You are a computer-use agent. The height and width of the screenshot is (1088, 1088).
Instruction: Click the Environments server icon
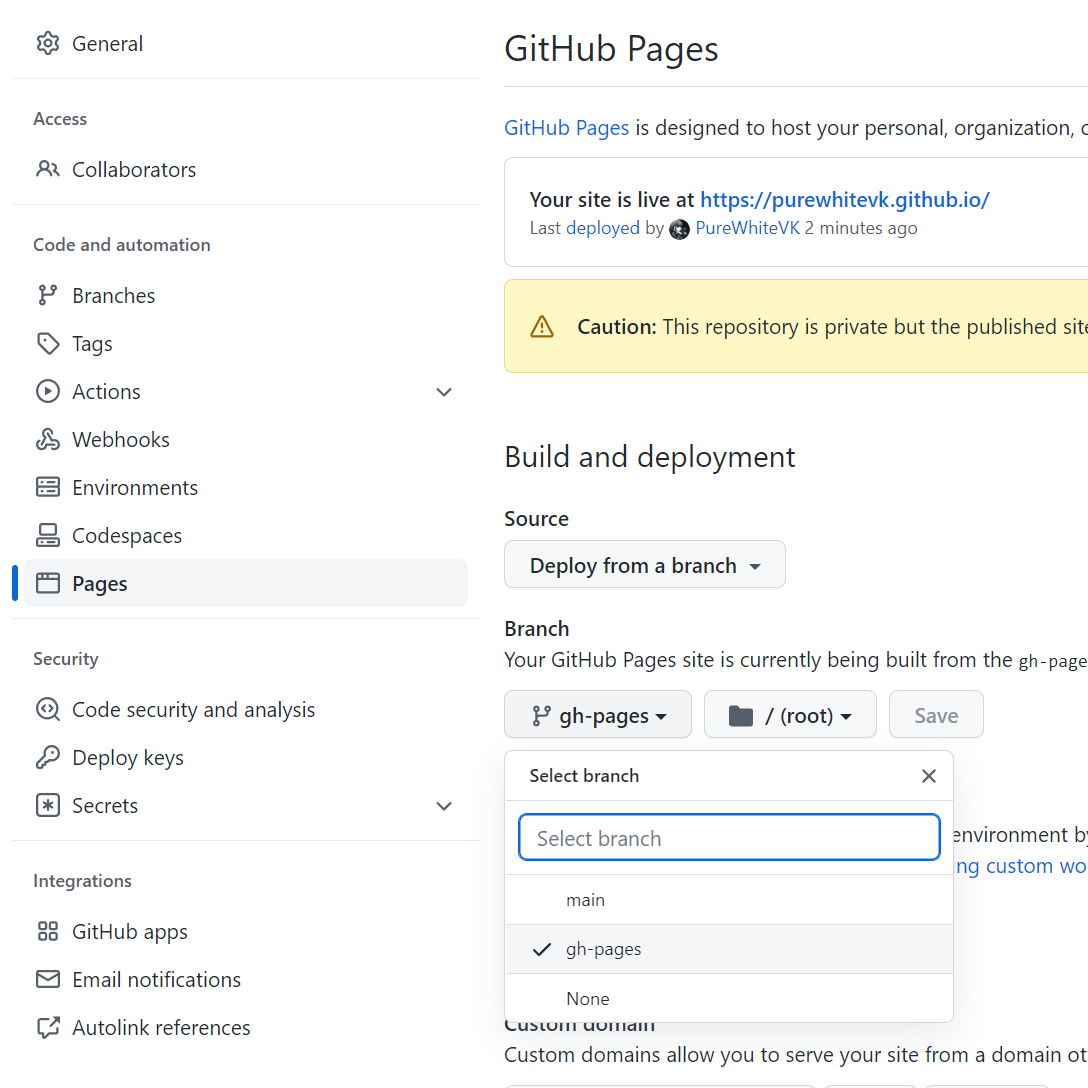(47, 487)
